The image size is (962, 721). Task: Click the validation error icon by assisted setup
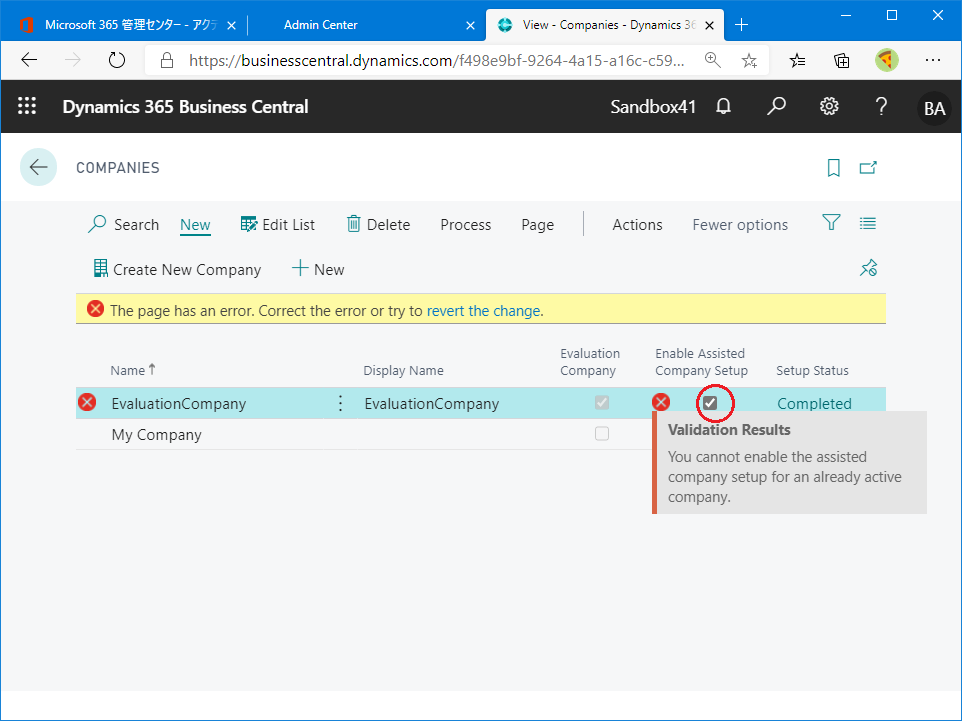pyautogui.click(x=661, y=403)
